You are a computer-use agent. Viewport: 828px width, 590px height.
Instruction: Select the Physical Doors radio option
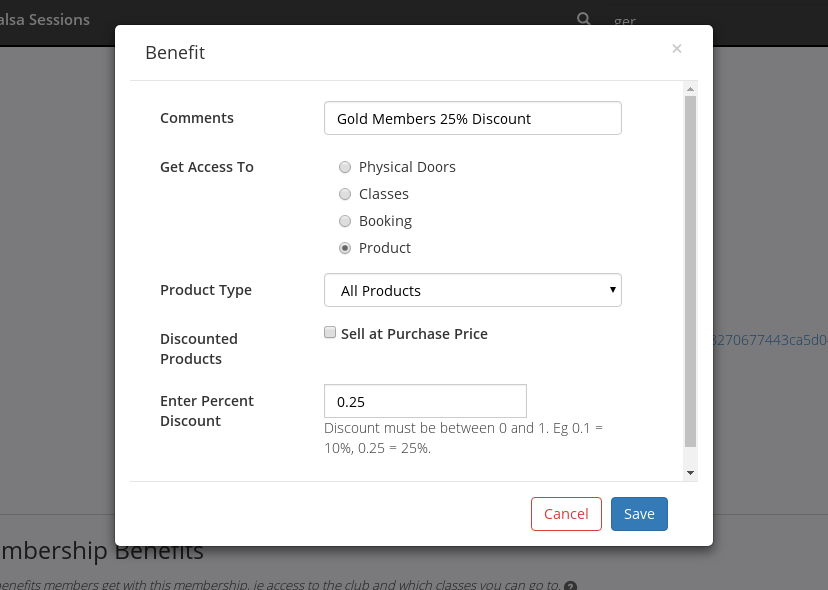345,167
